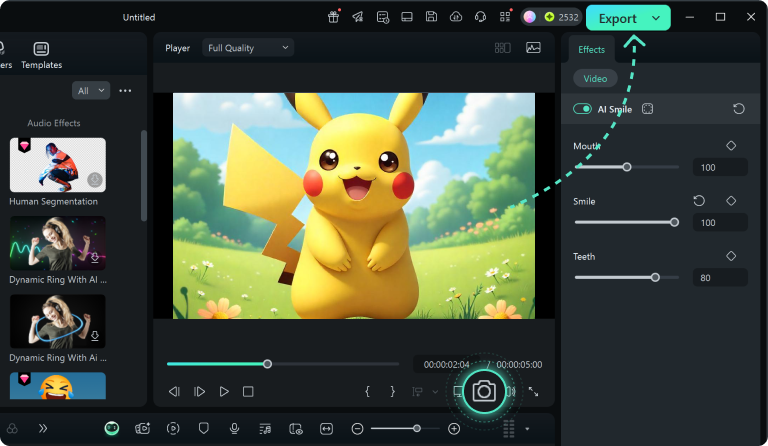Screen dimensions: 768x446
Task: Click the audio music list icon
Action: tap(265, 429)
